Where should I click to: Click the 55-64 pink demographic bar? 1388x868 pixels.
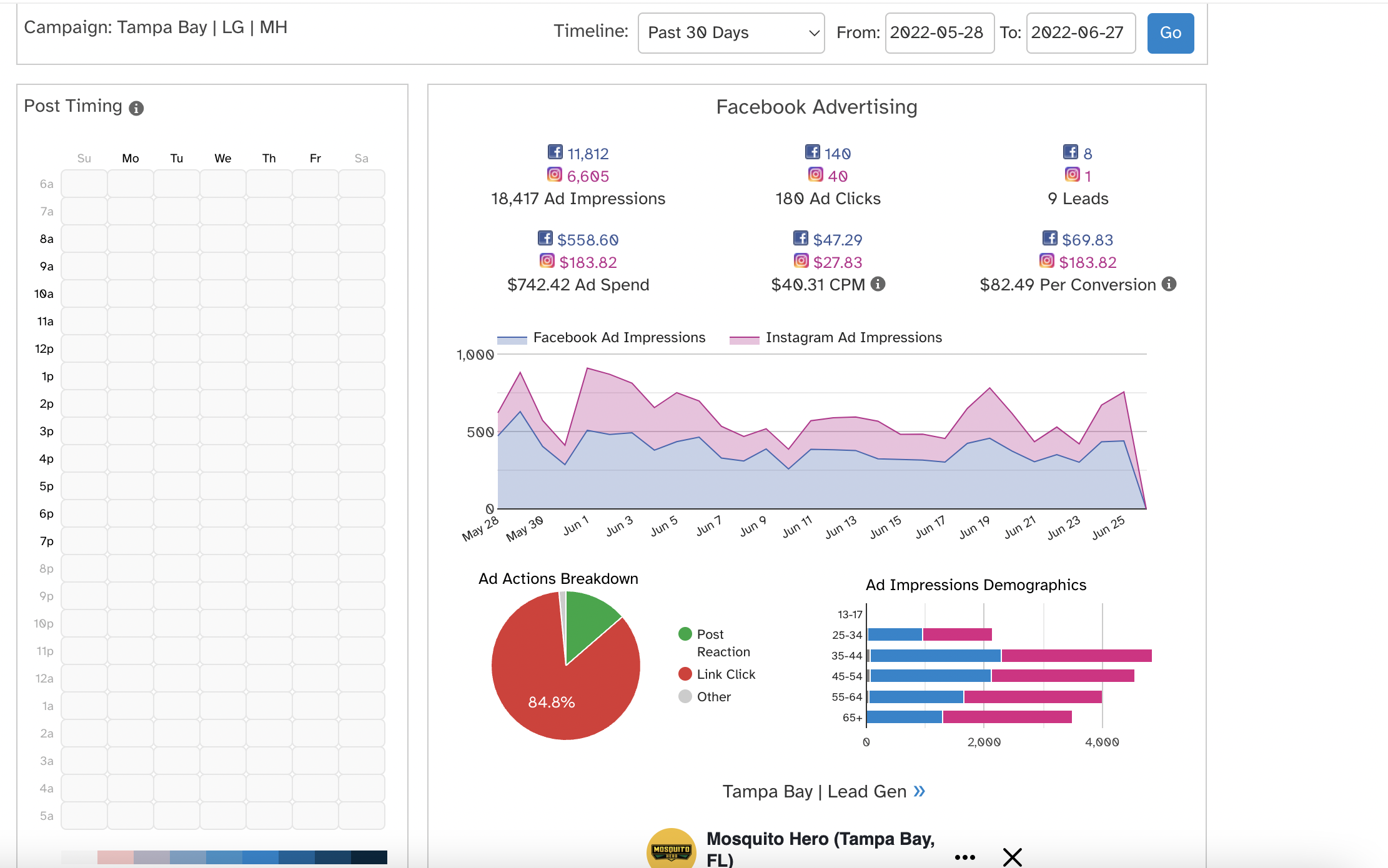coord(1033,697)
